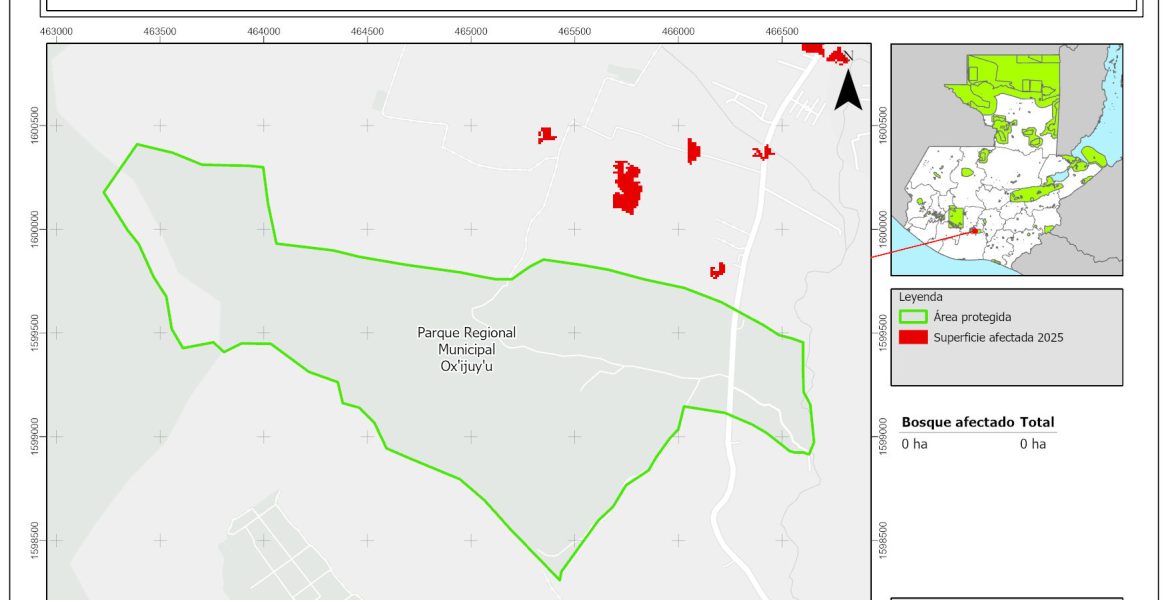Click the 465000 easting label on top axis

click(x=471, y=32)
